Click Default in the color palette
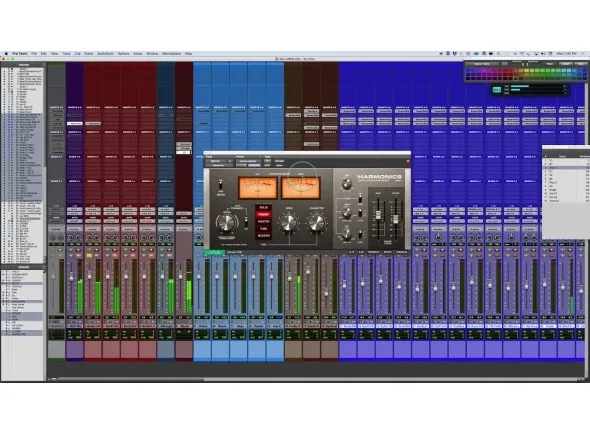This screenshot has height=434, width=590. [566, 64]
